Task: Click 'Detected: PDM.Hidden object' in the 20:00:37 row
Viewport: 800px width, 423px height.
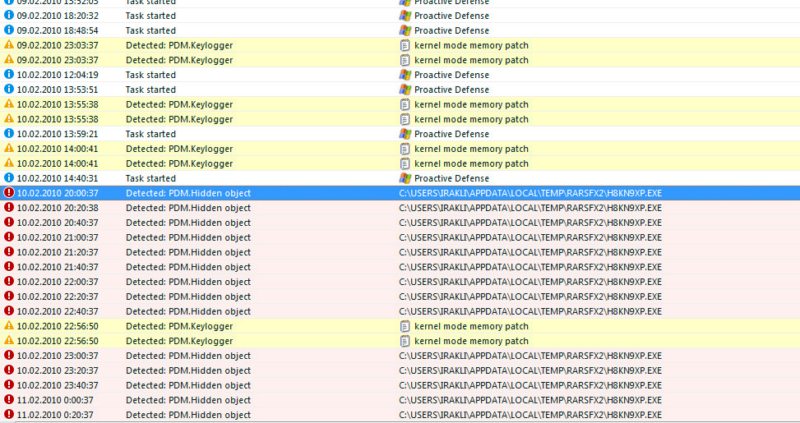Action: click(188, 193)
